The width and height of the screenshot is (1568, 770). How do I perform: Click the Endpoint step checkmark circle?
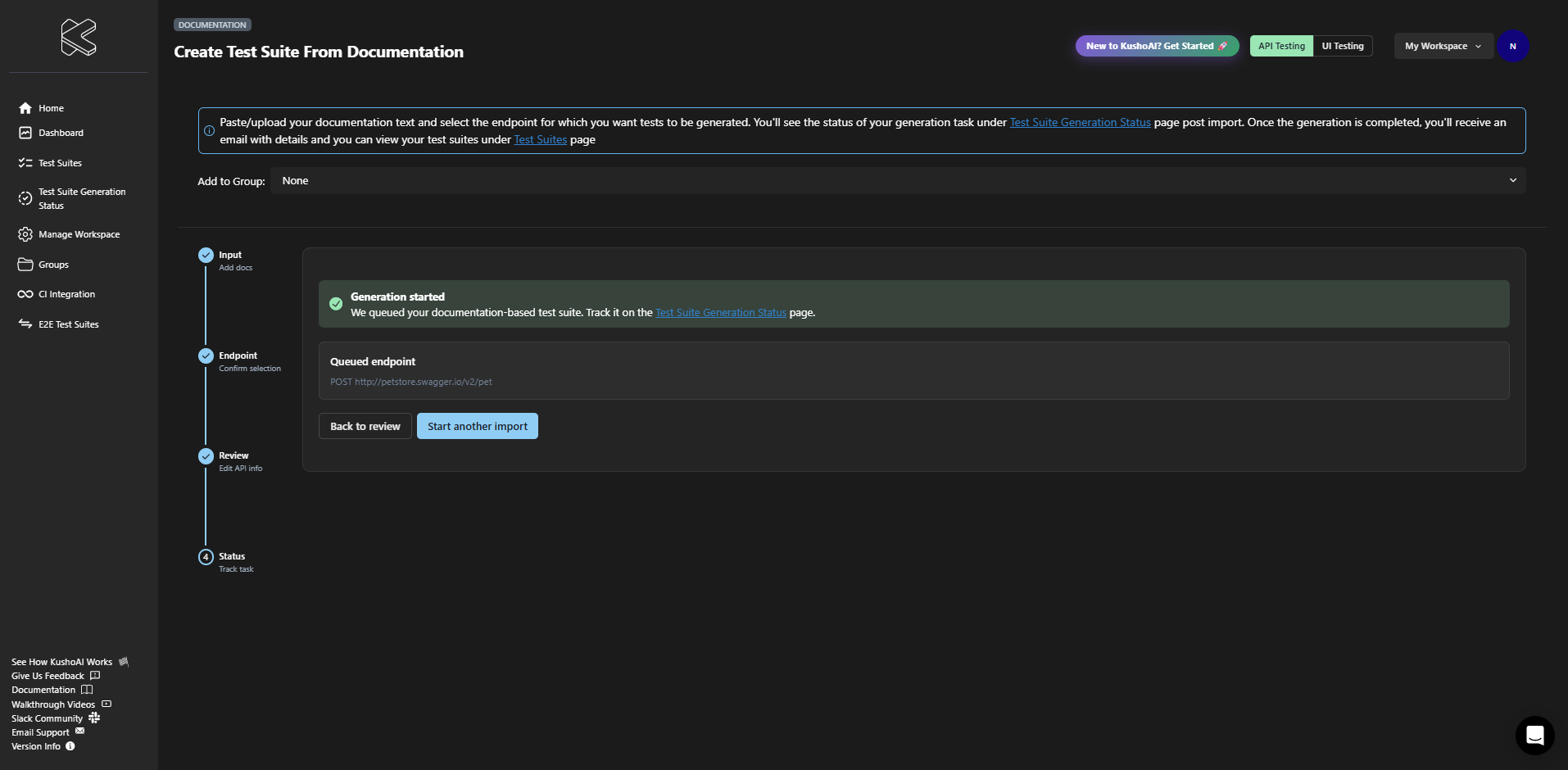[206, 356]
